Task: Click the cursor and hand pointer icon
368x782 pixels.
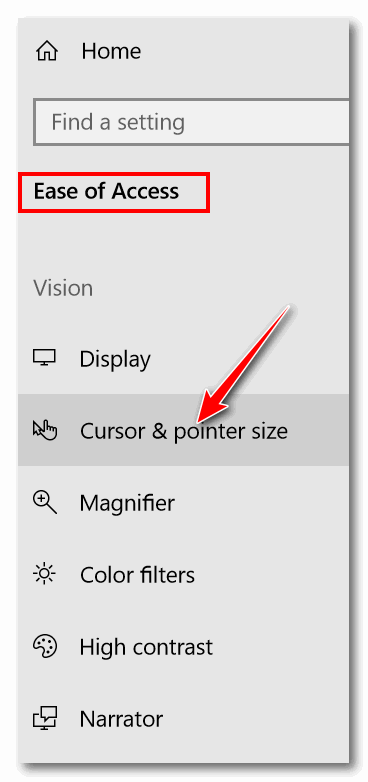Action: tap(45, 430)
